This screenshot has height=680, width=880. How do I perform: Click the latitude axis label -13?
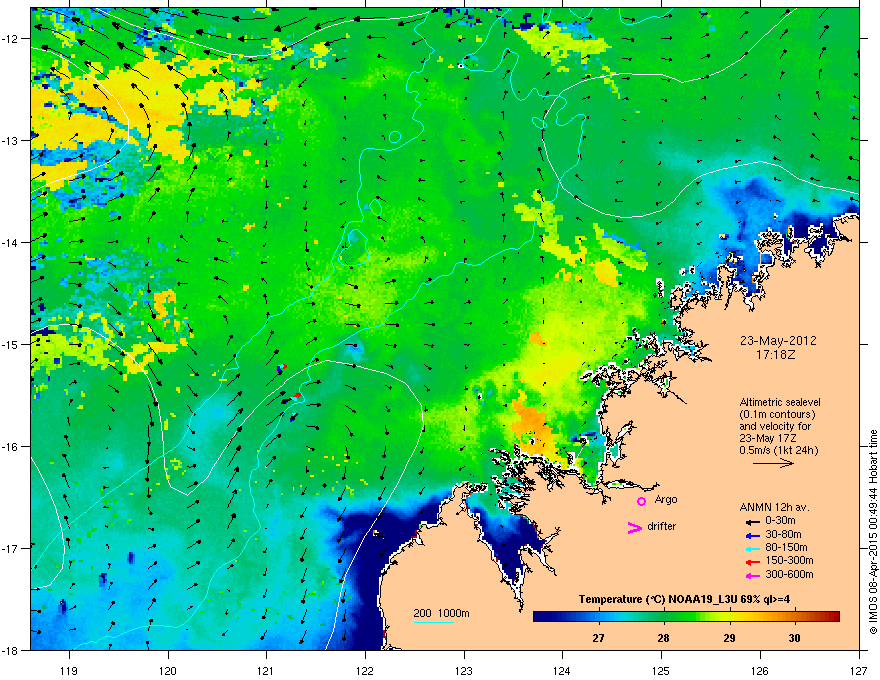[x=11, y=140]
